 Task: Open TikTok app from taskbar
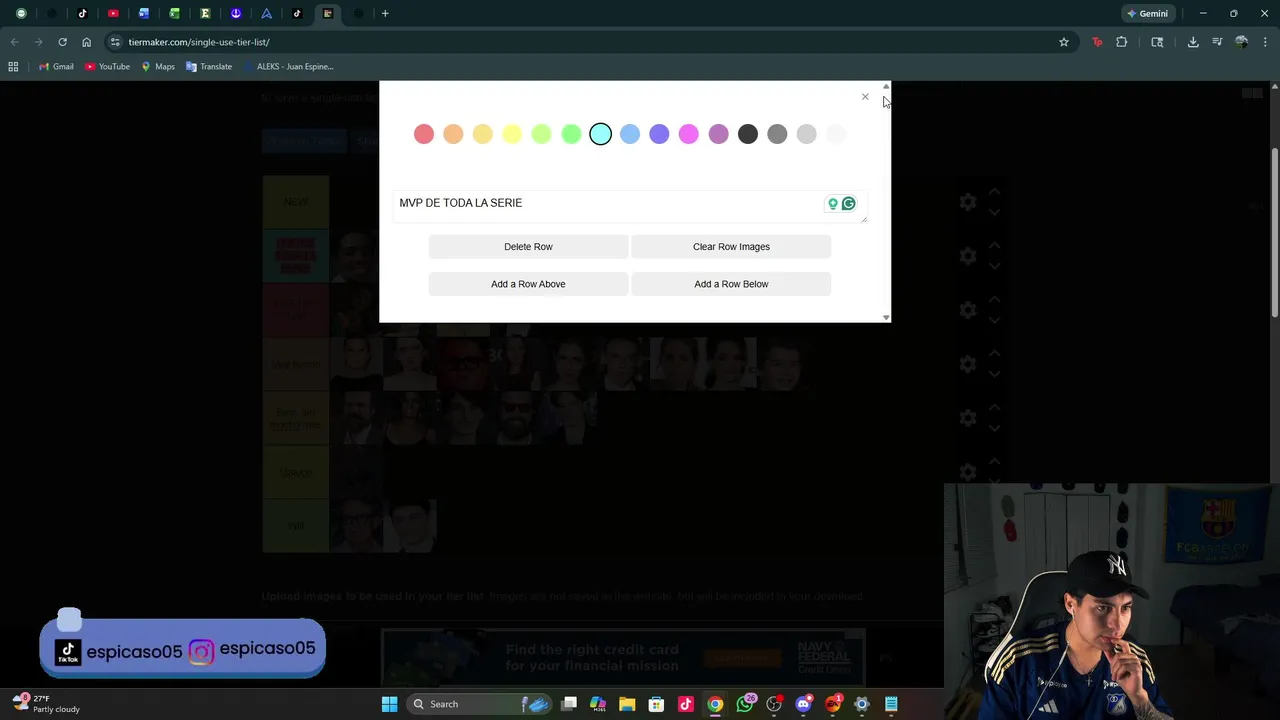(x=686, y=704)
